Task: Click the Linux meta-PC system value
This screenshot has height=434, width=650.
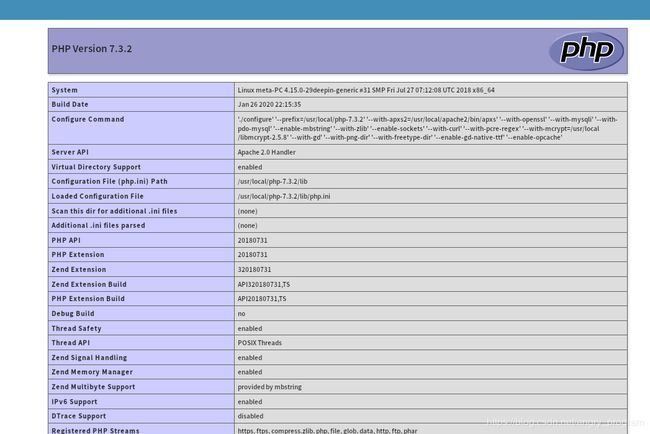Action: 366,90
